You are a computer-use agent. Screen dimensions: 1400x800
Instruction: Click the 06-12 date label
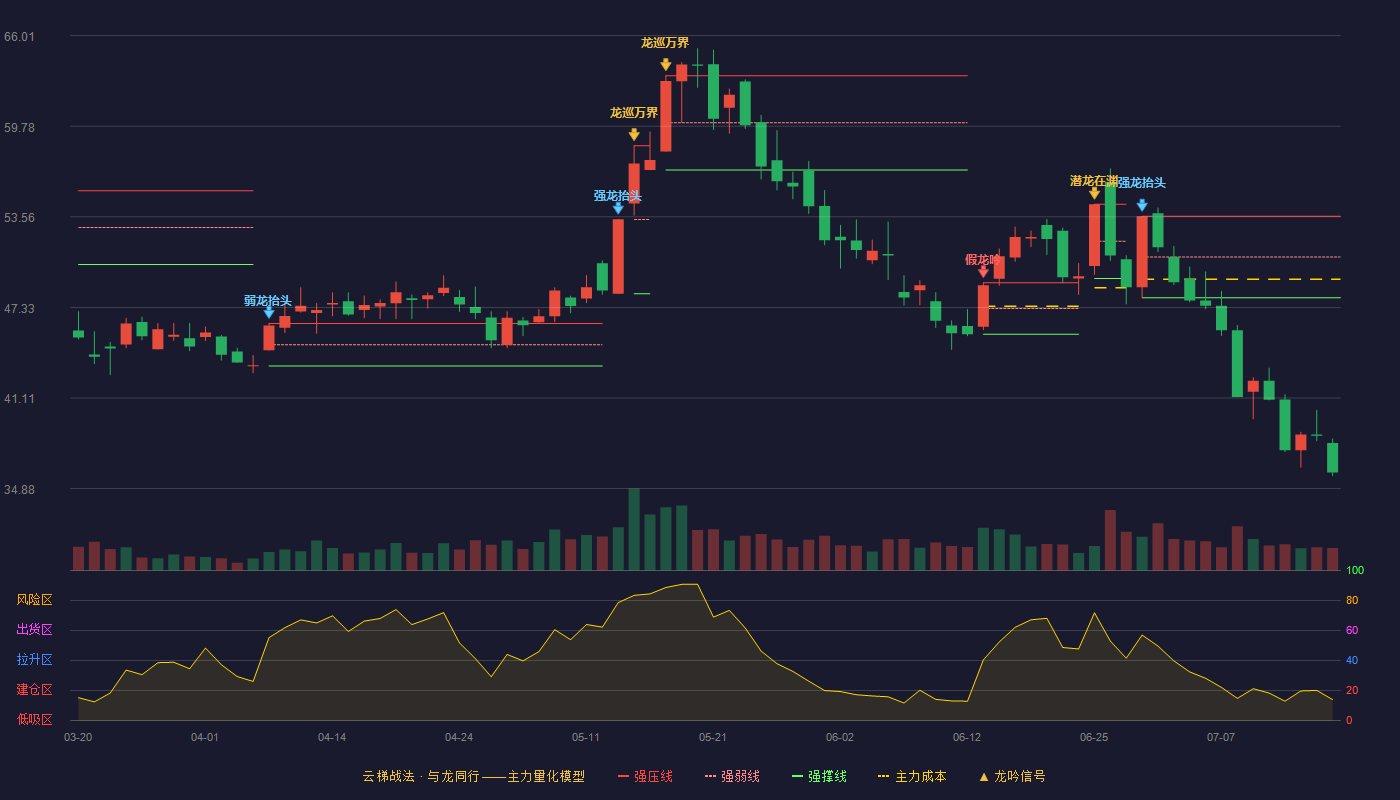tap(967, 737)
